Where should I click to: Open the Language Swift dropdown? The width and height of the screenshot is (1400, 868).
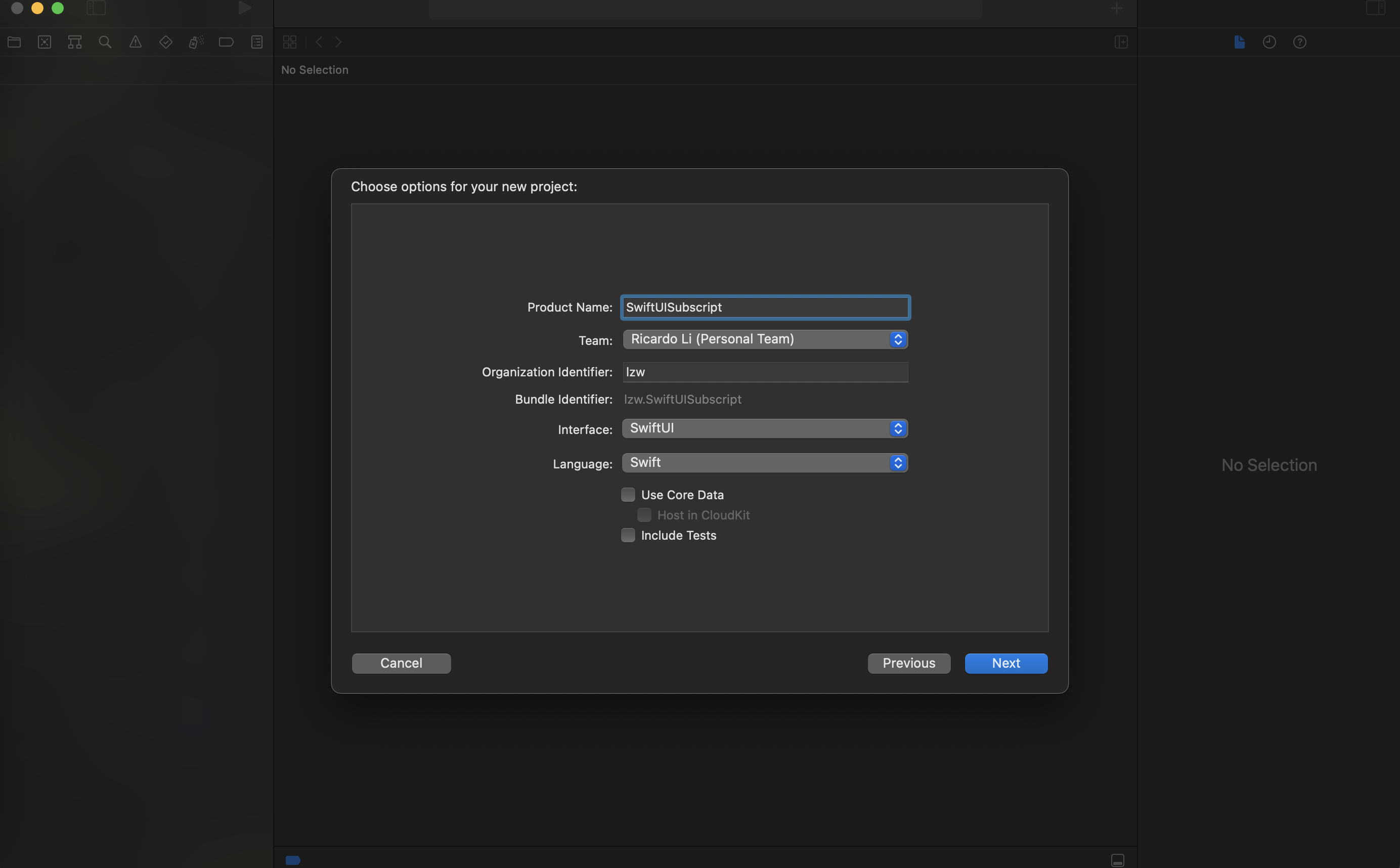pyautogui.click(x=765, y=463)
